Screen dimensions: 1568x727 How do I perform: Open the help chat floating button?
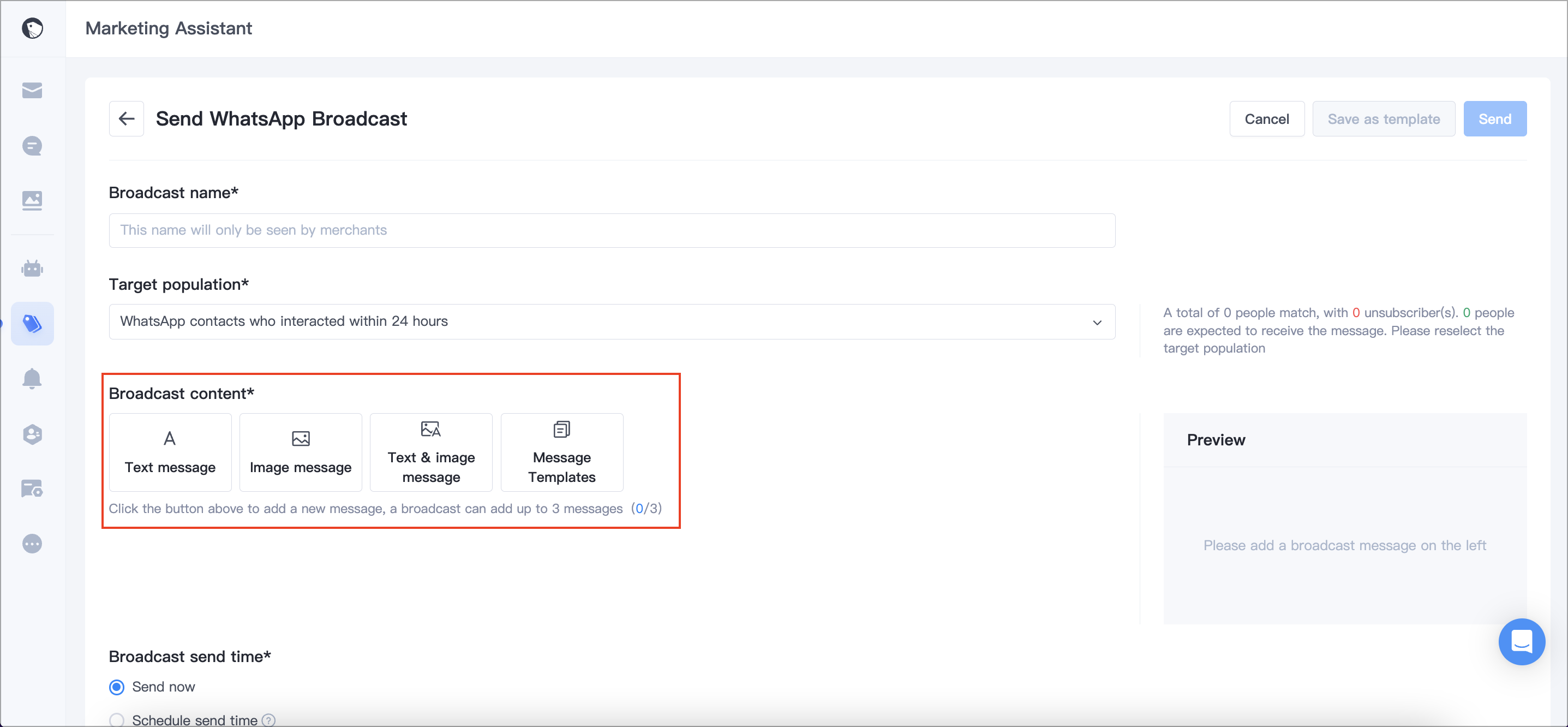(1521, 641)
